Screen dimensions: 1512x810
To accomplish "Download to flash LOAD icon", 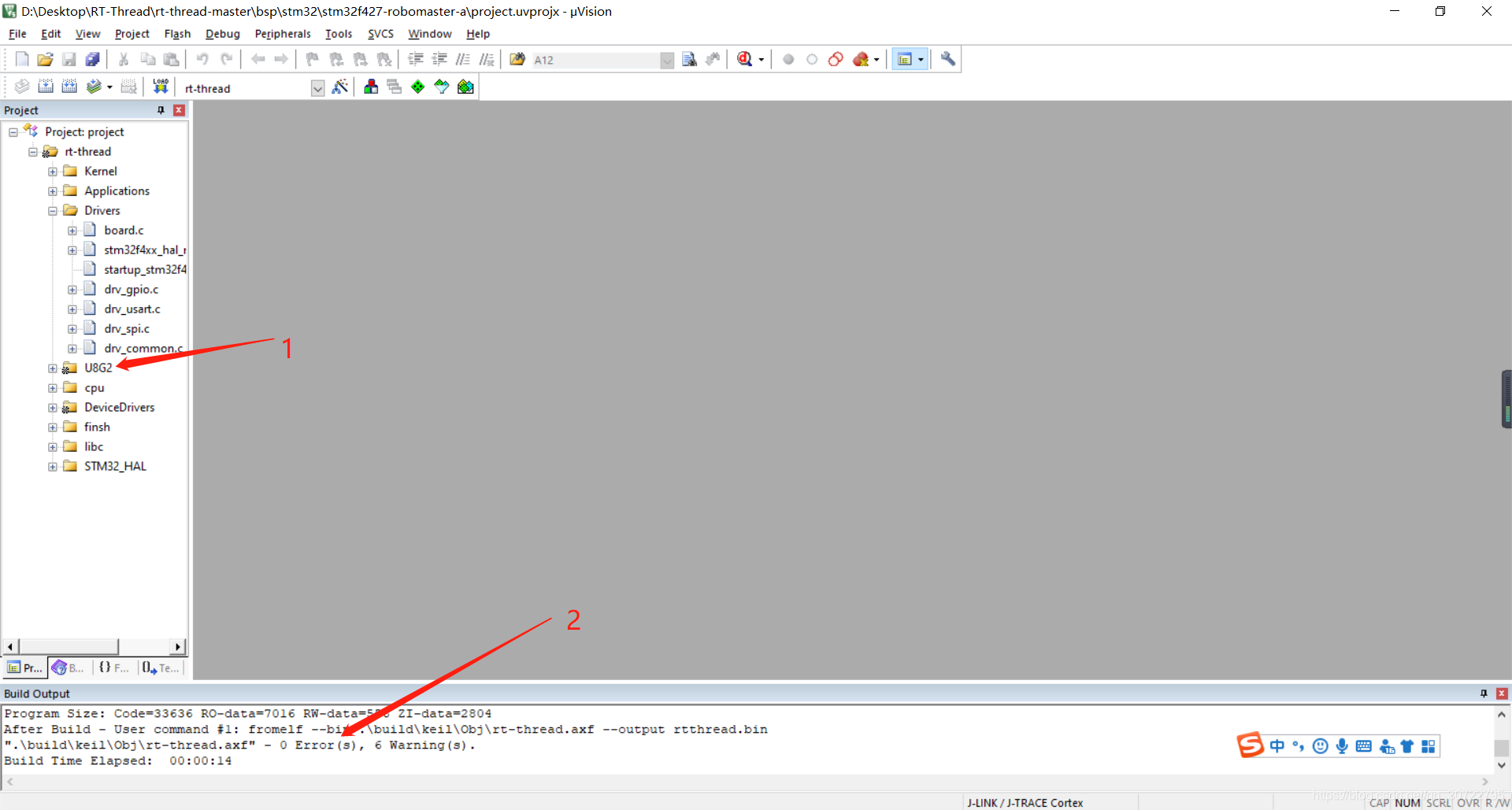I will click(x=161, y=87).
